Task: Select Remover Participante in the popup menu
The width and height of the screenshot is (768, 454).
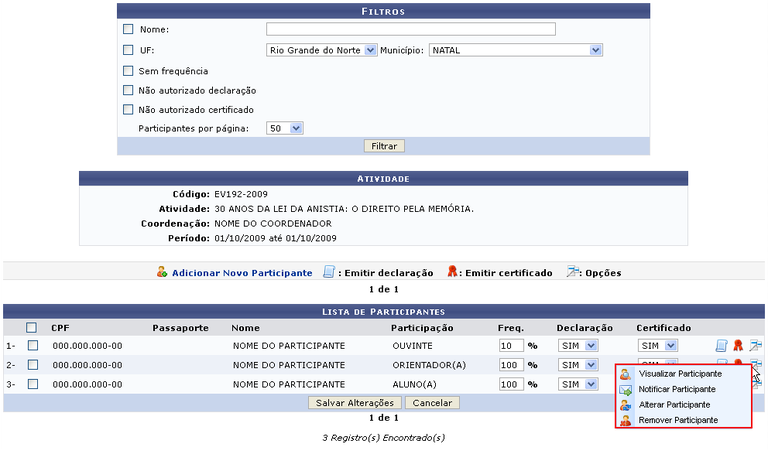Action: coord(677,420)
